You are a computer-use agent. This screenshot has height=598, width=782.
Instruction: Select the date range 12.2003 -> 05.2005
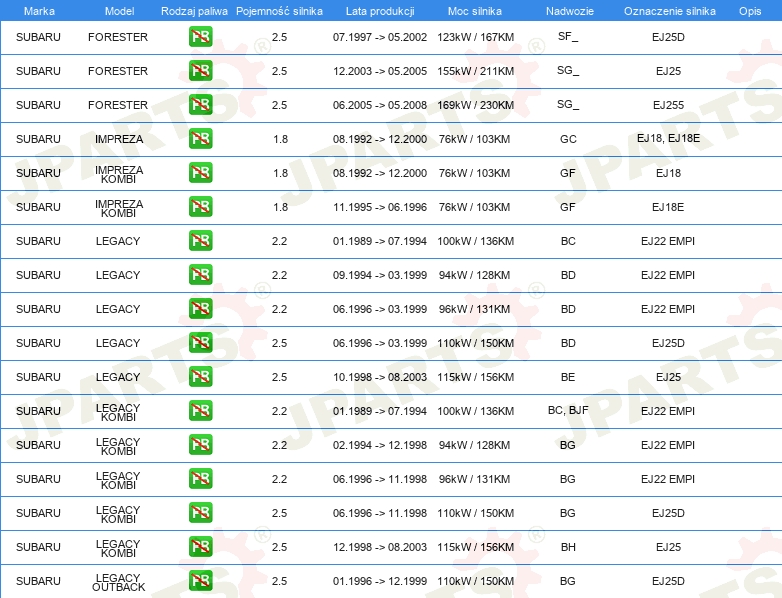click(380, 71)
